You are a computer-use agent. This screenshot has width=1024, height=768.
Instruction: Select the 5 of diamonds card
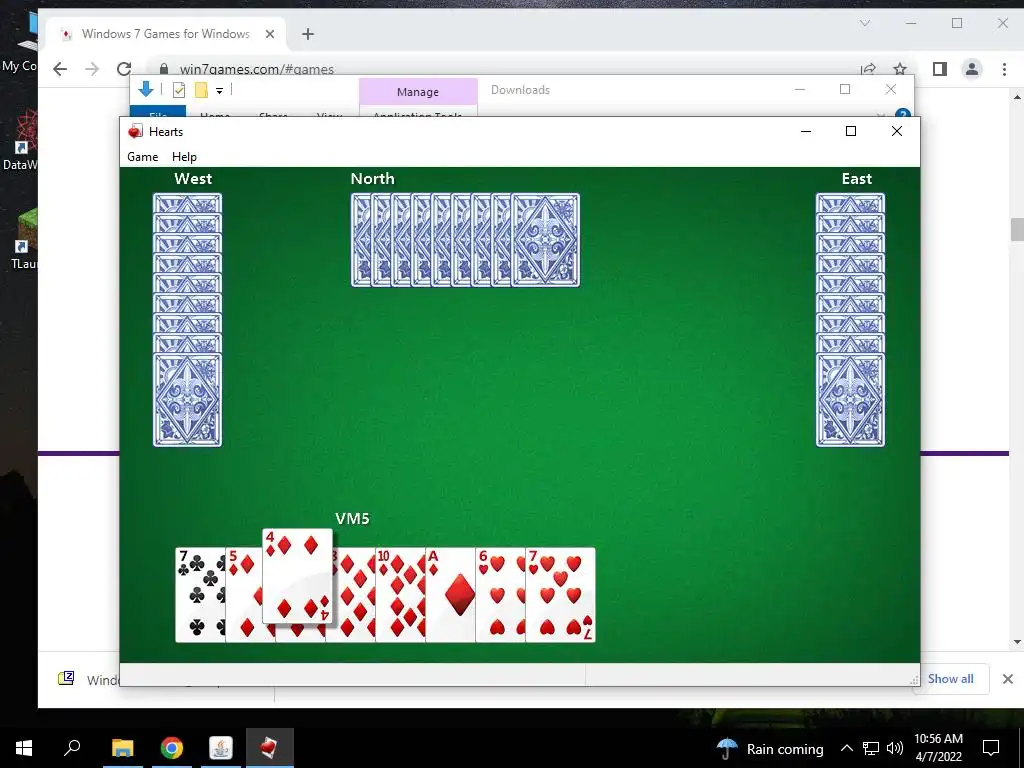point(244,595)
